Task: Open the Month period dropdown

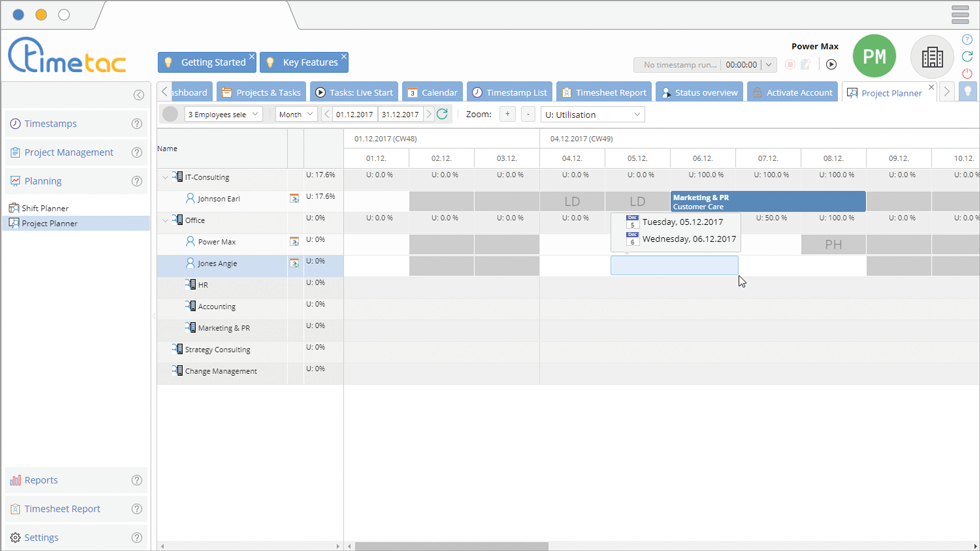Action: (x=295, y=115)
